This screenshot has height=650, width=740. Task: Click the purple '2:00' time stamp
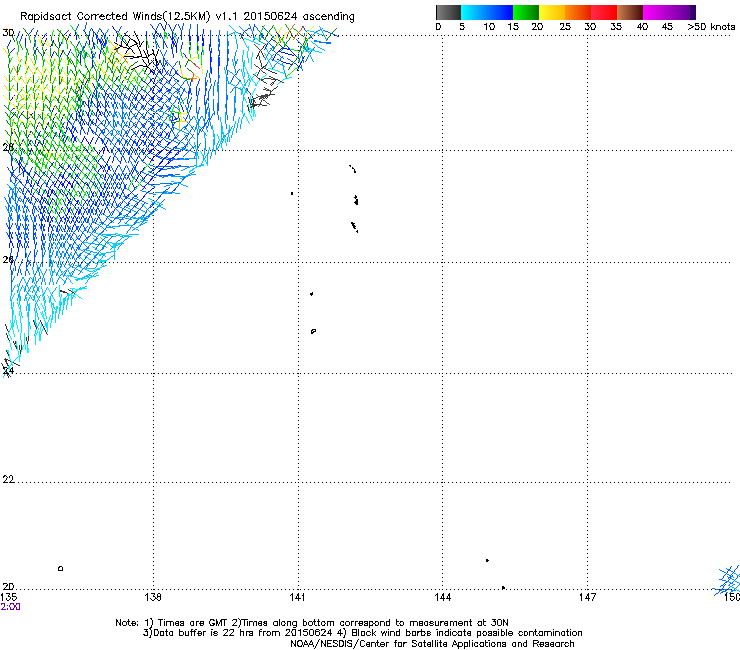pos(10,607)
